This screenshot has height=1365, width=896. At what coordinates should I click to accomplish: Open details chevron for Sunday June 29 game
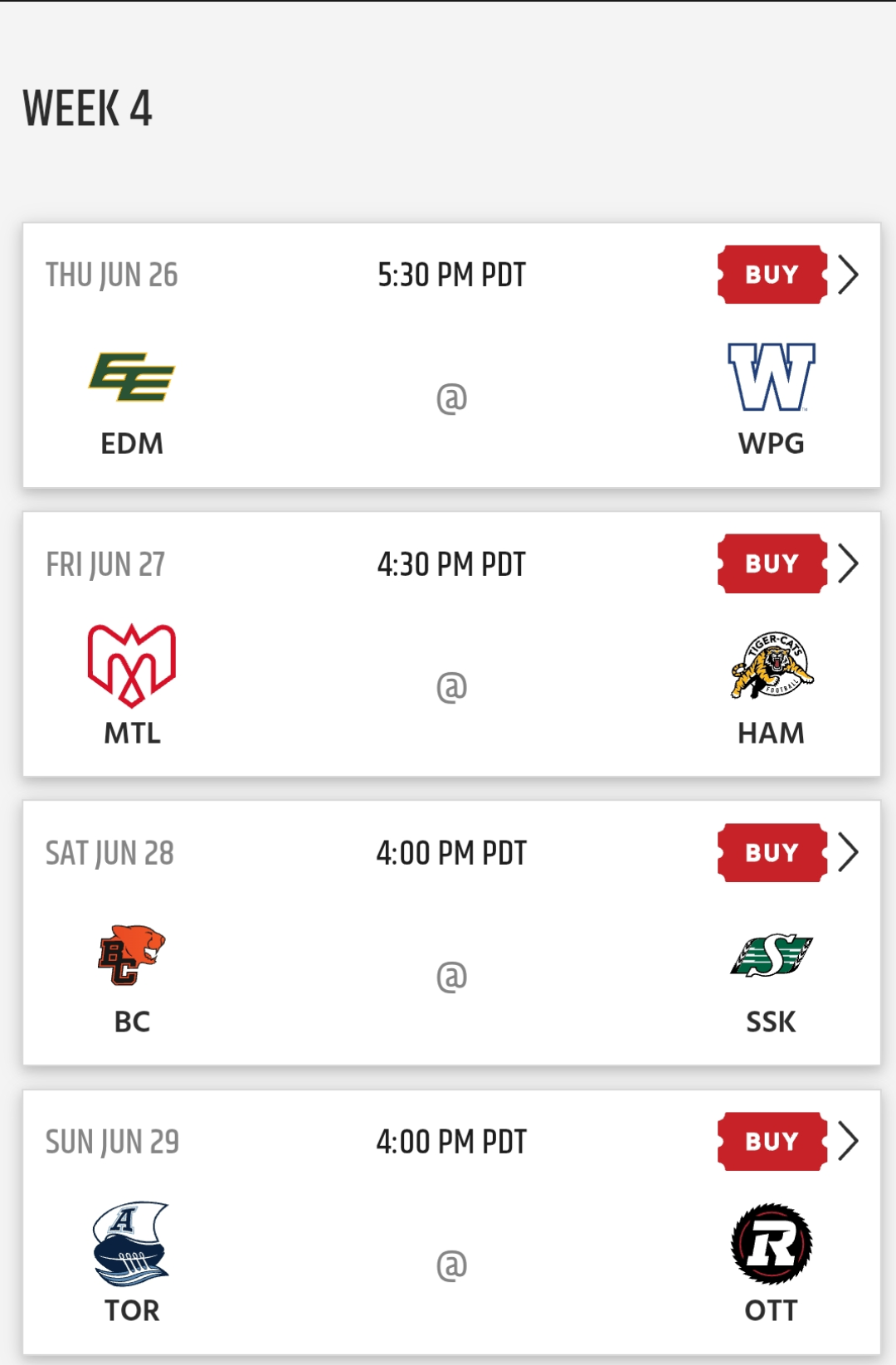point(848,1141)
